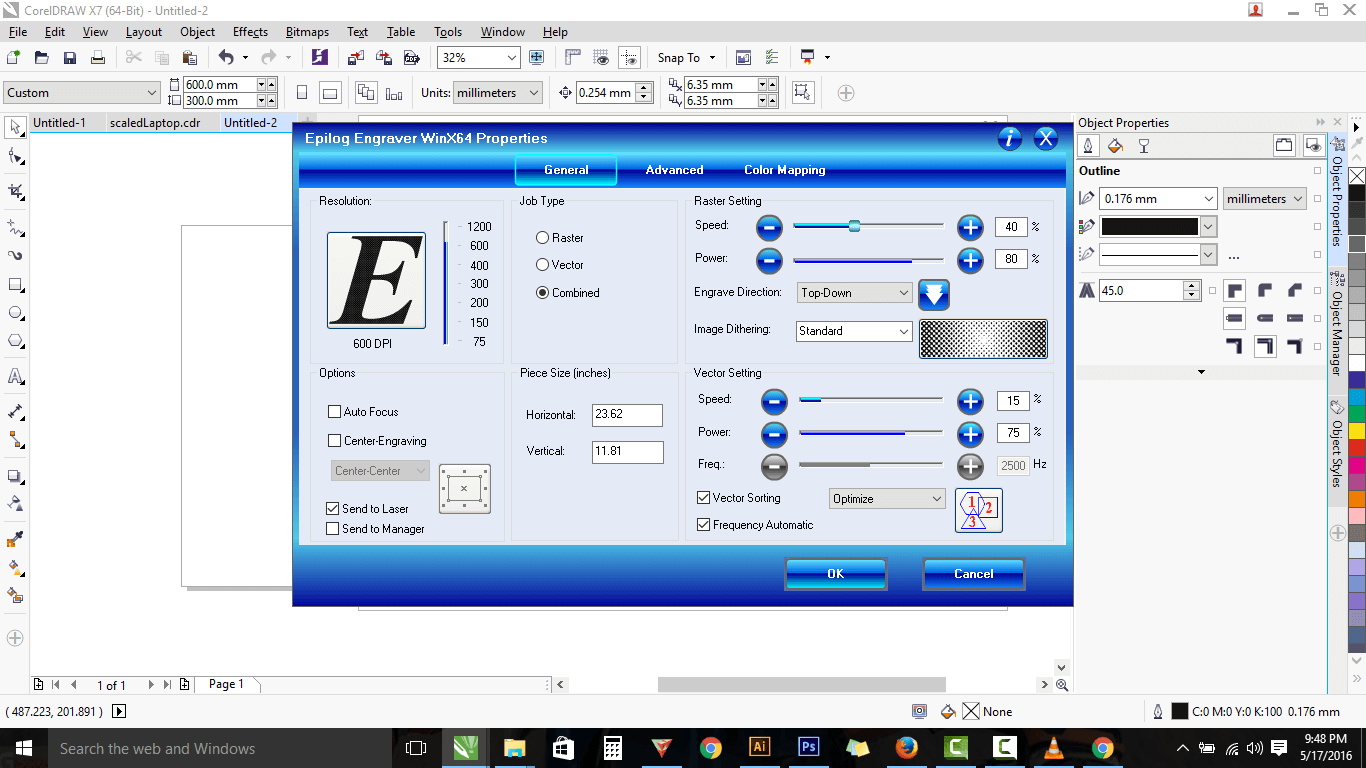This screenshot has height=768, width=1366.
Task: Click vector speed minus button
Action: pos(774,402)
